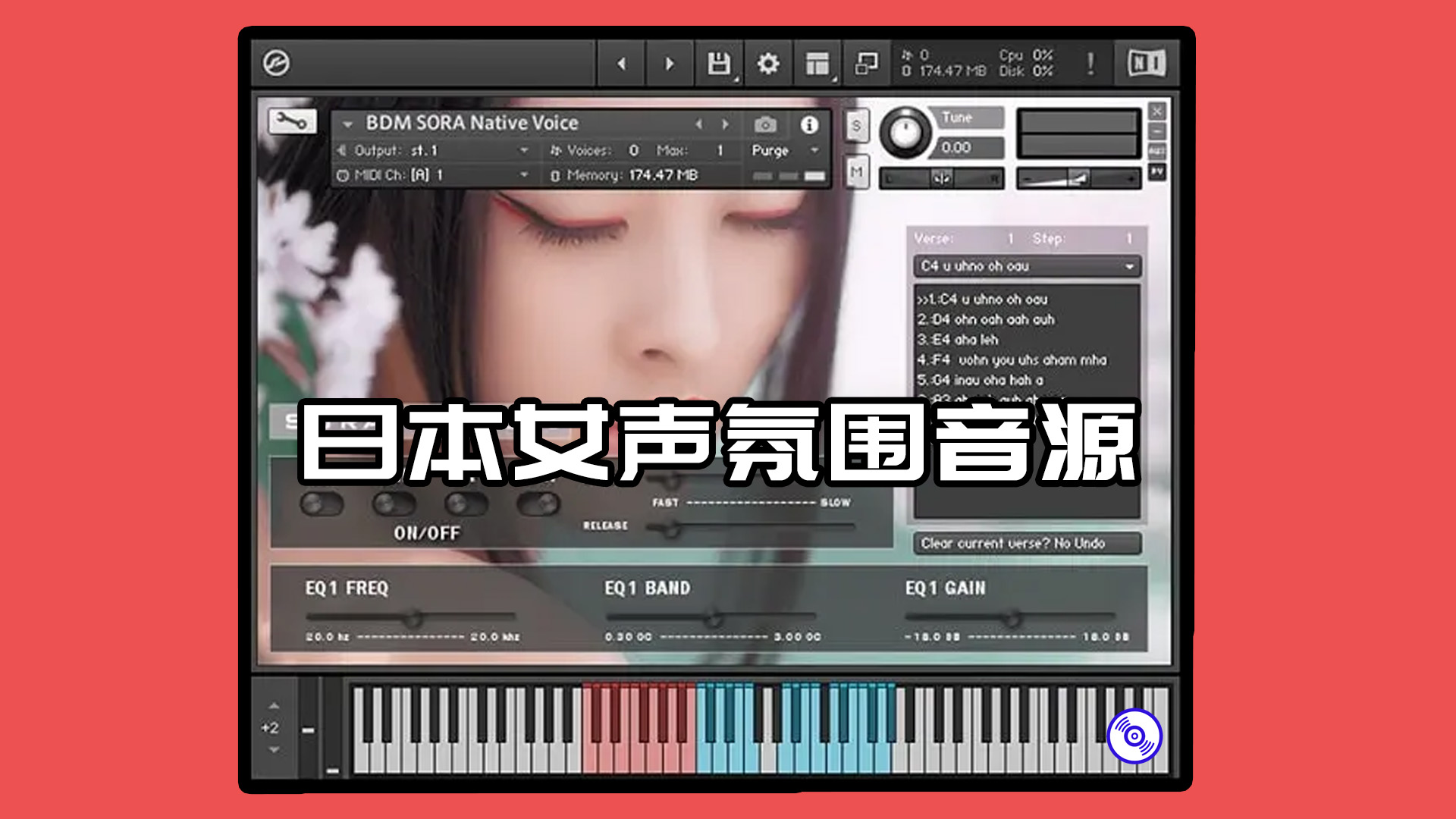Click the Max voices value field
The width and height of the screenshot is (1456, 819).
720,150
